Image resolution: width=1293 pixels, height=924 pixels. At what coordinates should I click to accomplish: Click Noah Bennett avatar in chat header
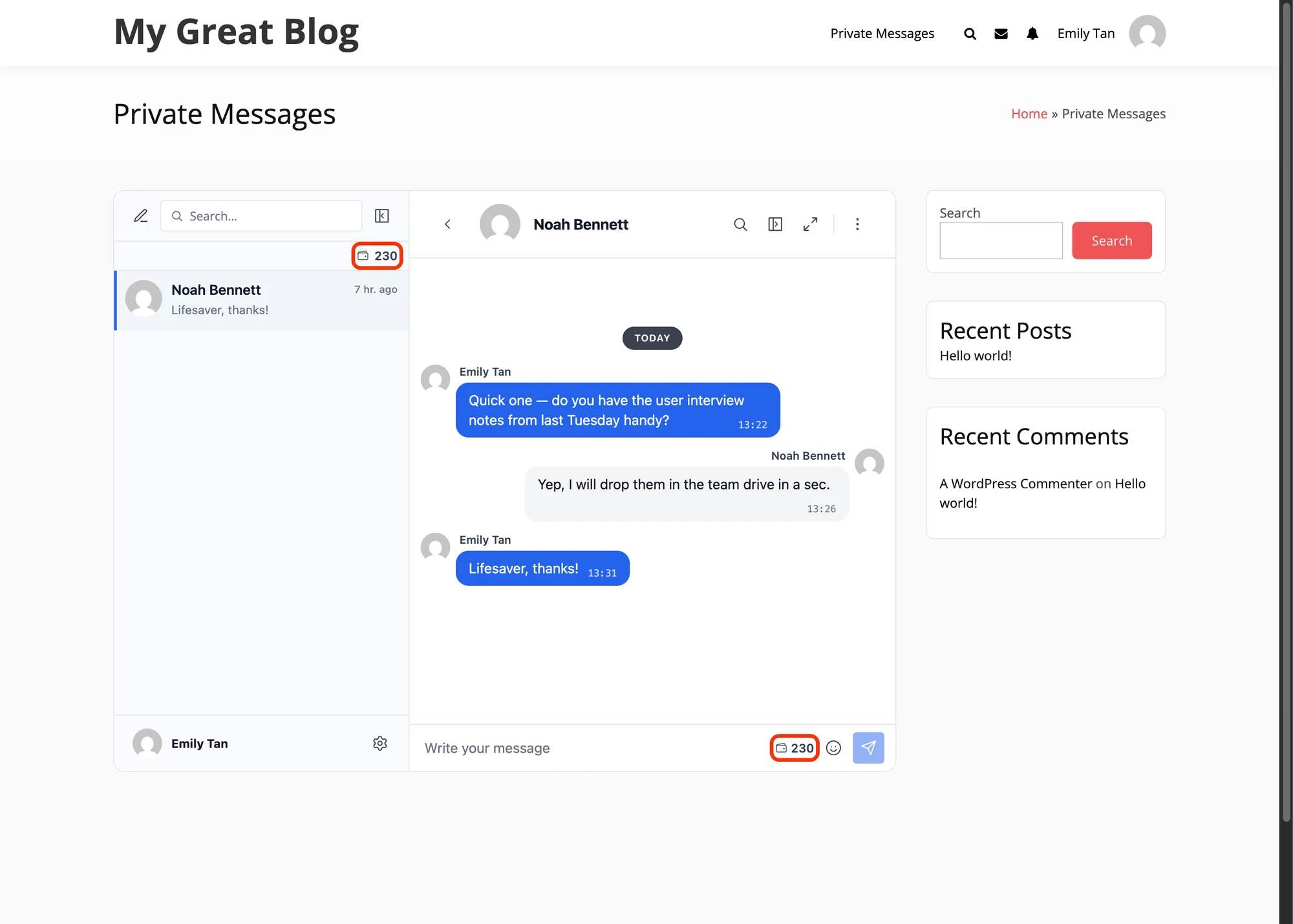tap(500, 224)
